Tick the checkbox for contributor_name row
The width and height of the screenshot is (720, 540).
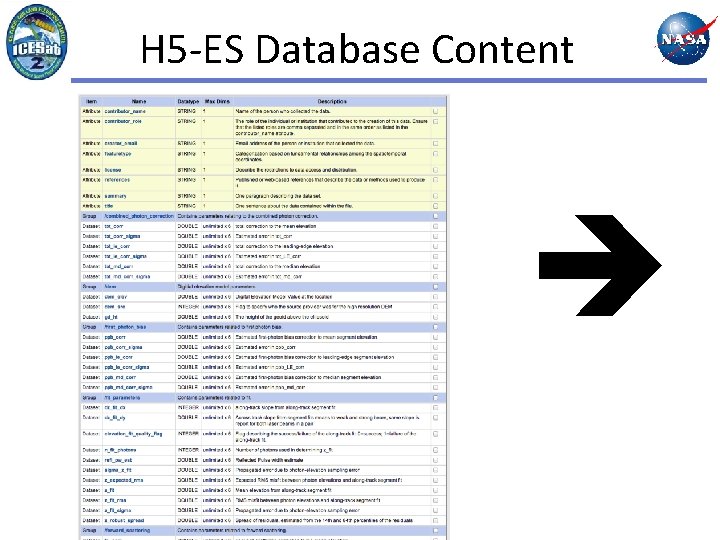(x=435, y=112)
